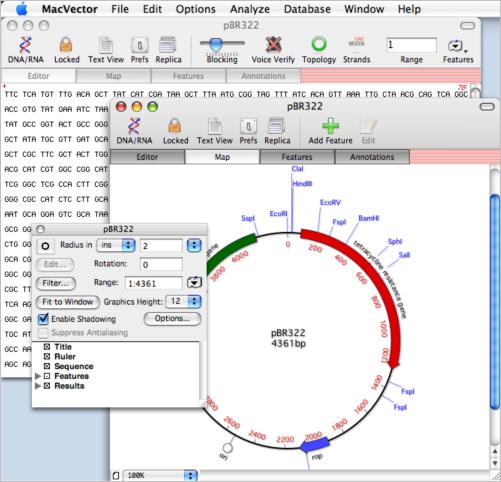The height and width of the screenshot is (482, 501).
Task: Click the Range field showing 1:4361
Action: tap(154, 283)
